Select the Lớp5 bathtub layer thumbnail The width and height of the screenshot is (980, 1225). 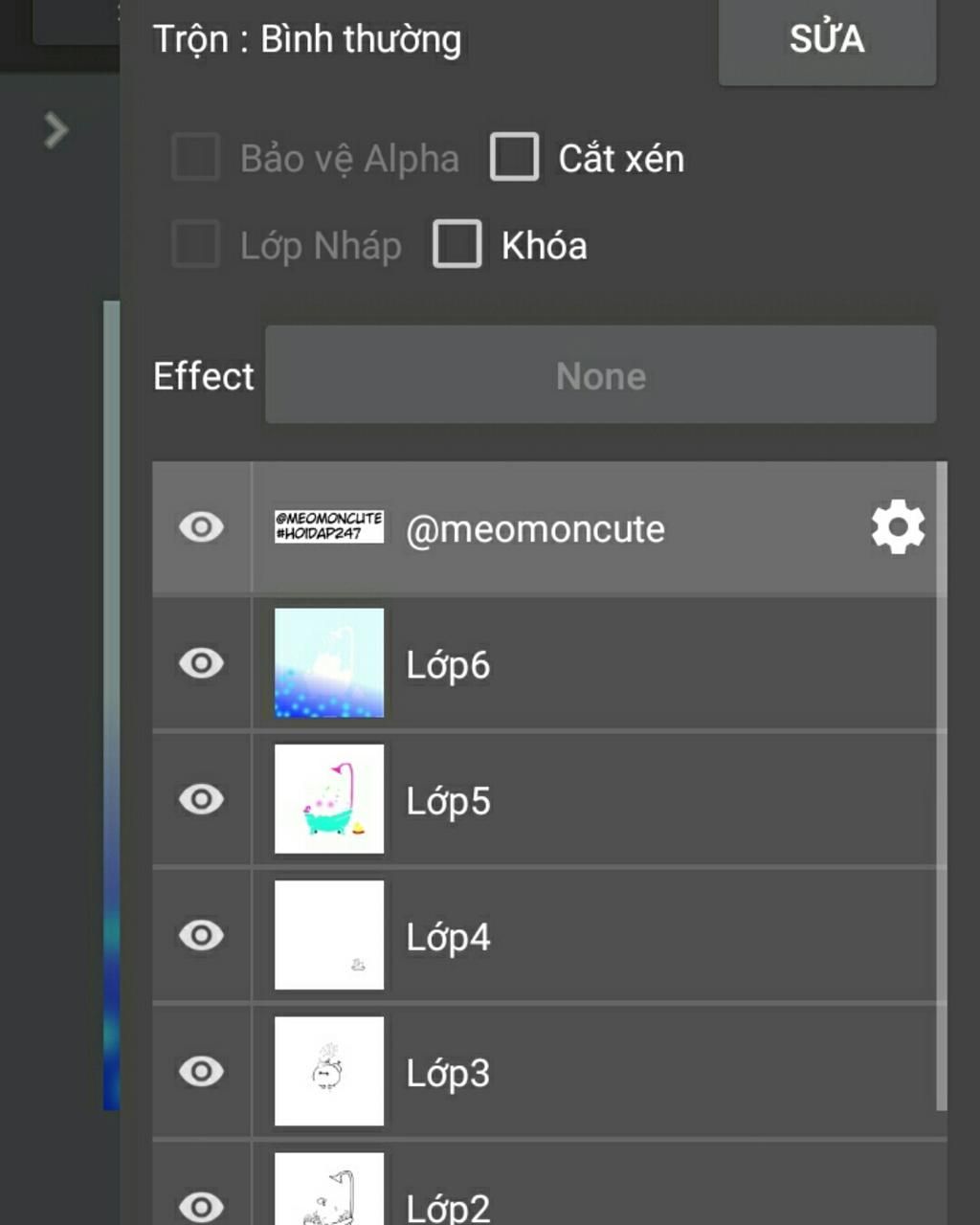point(329,799)
